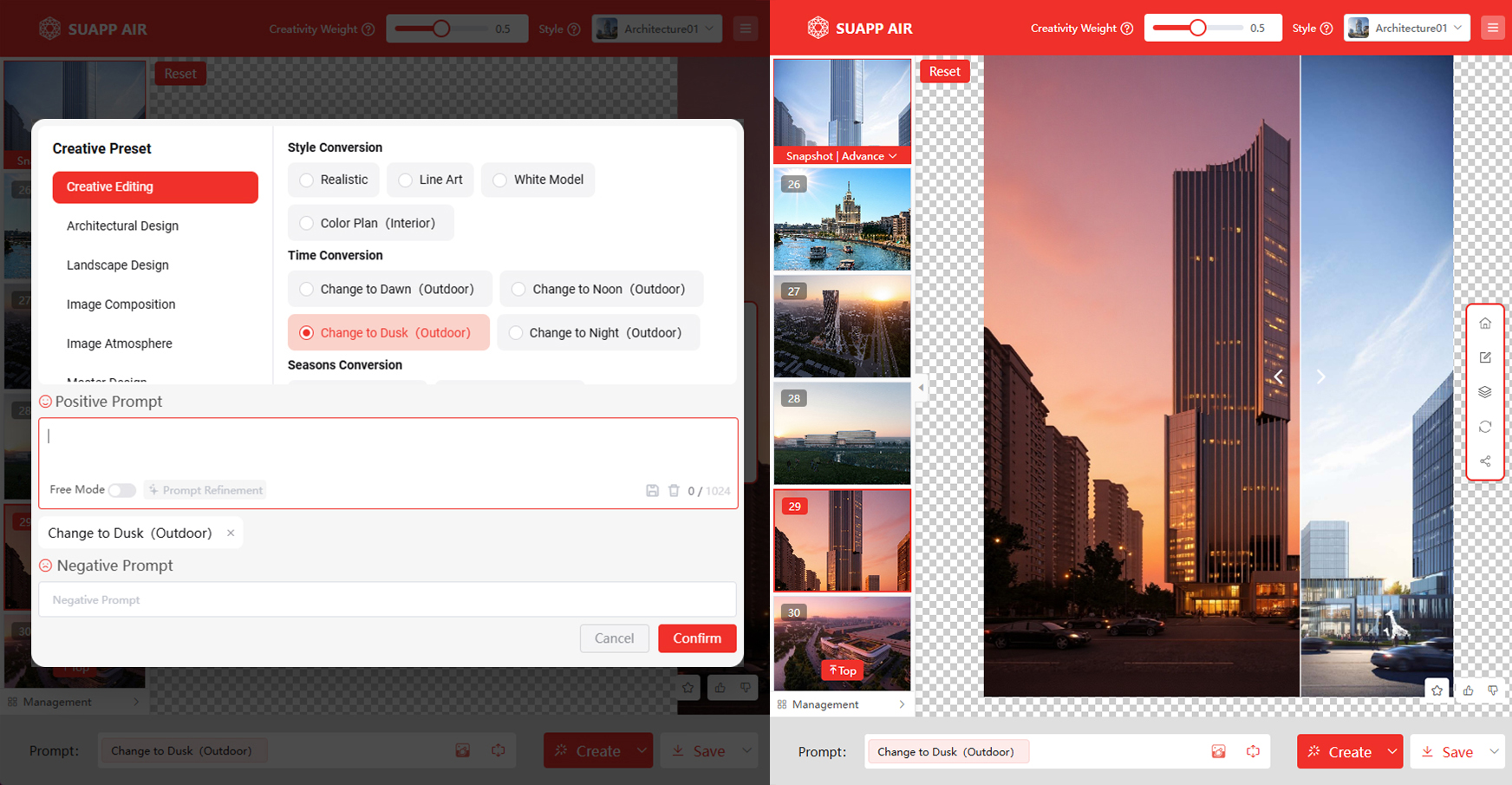Collapse the Positive Prompt section

[46, 402]
